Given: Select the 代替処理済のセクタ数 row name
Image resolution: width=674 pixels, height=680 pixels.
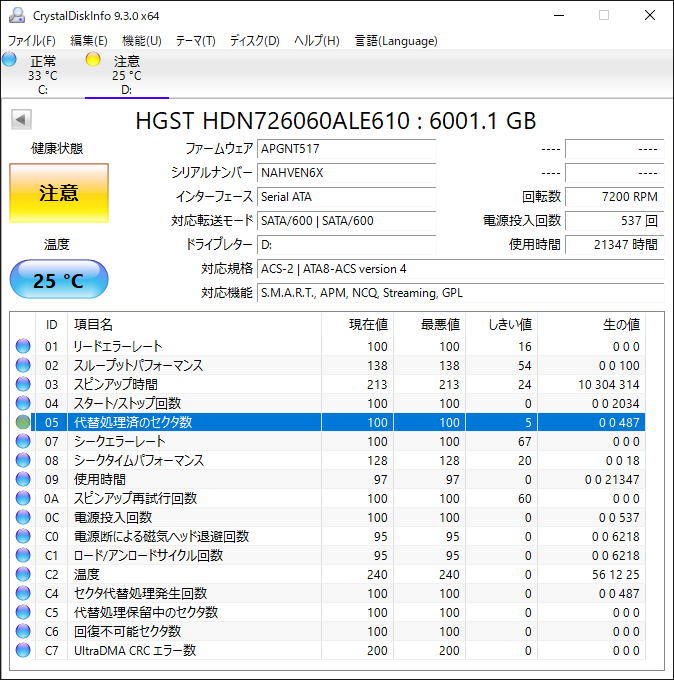Looking at the screenshot, I should pos(133,422).
